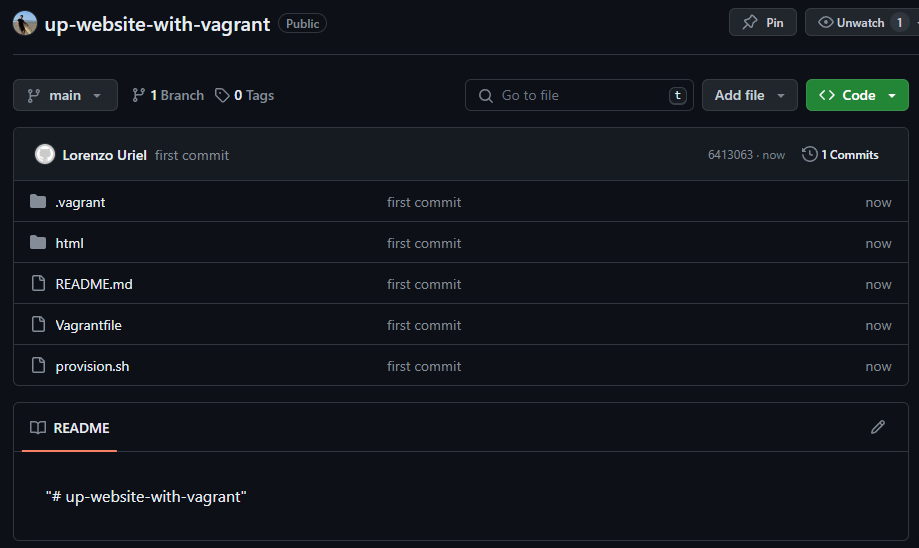The width and height of the screenshot is (919, 548).
Task: Click the tag icon next to 0 Tags
Action: (x=222, y=95)
